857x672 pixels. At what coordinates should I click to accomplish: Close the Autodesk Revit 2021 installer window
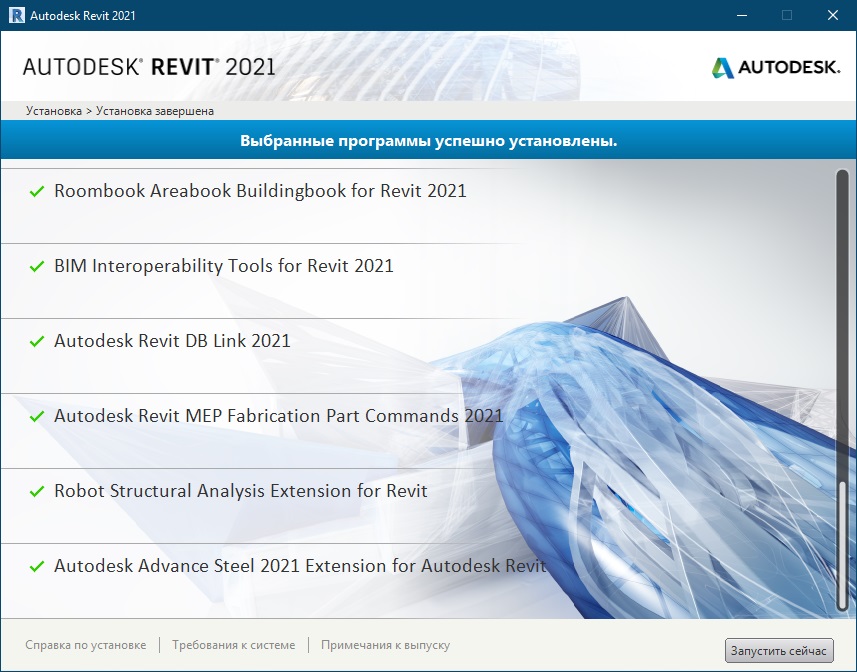[x=833, y=15]
